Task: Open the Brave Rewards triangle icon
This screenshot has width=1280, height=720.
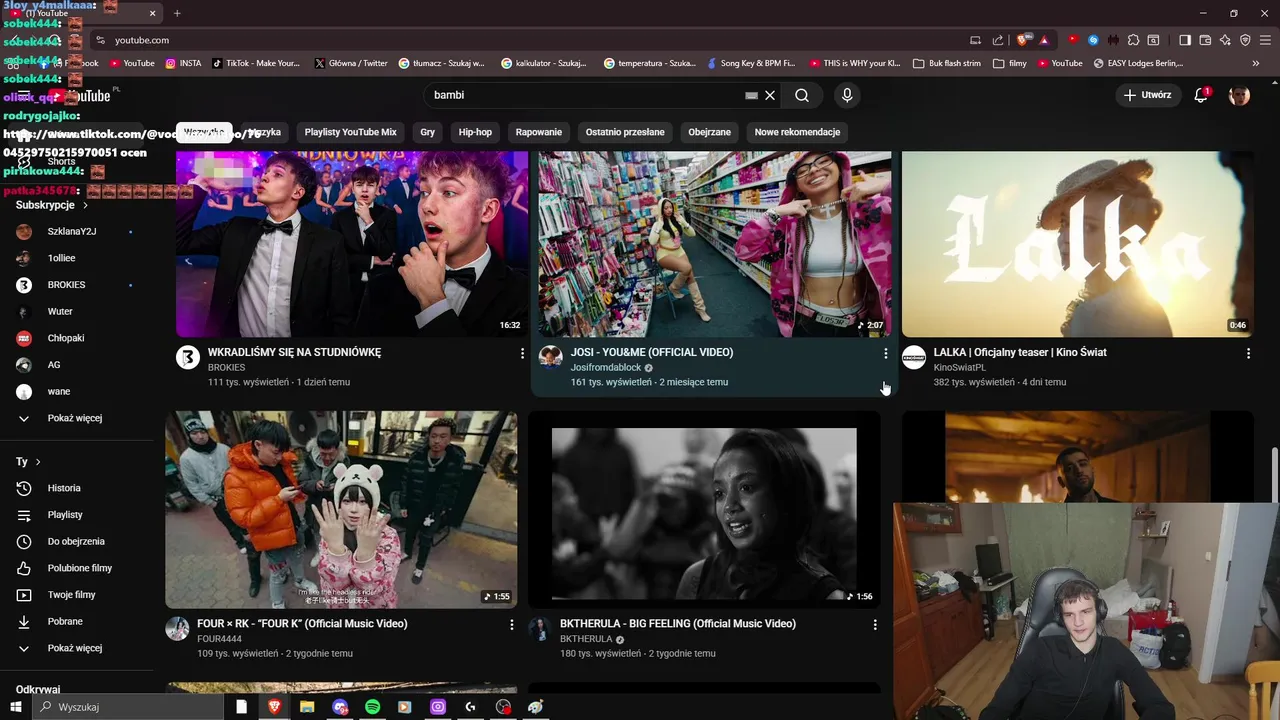Action: [x=1044, y=40]
